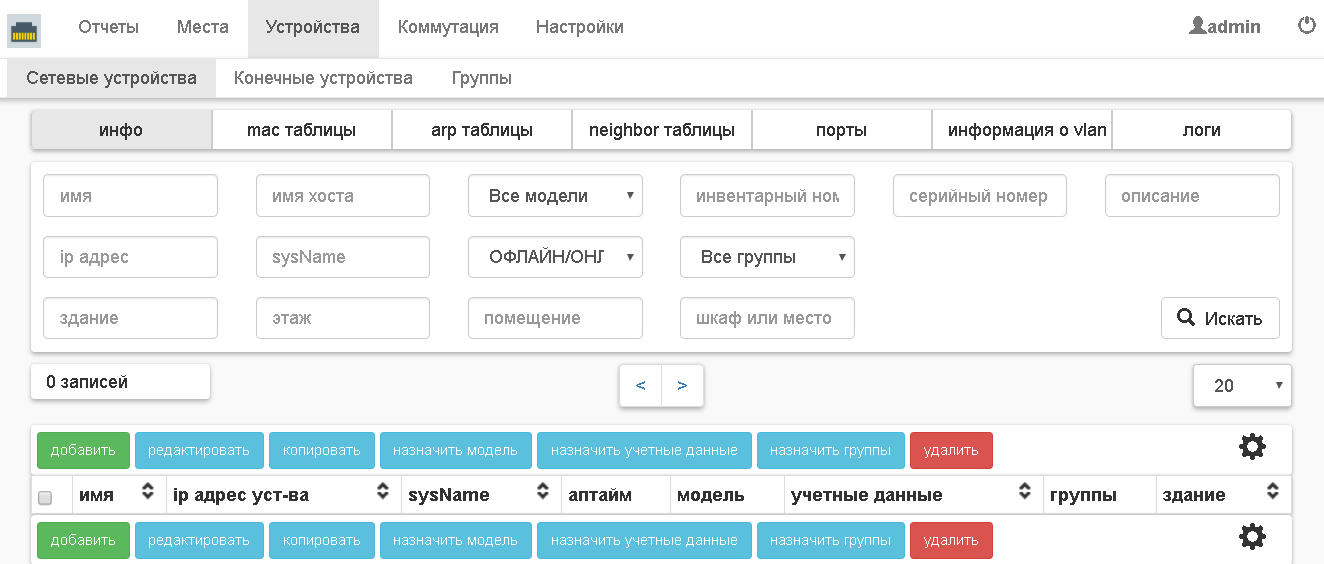The height and width of the screenshot is (564, 1324).
Task: Sort table by имя column arrows
Action: (x=148, y=491)
